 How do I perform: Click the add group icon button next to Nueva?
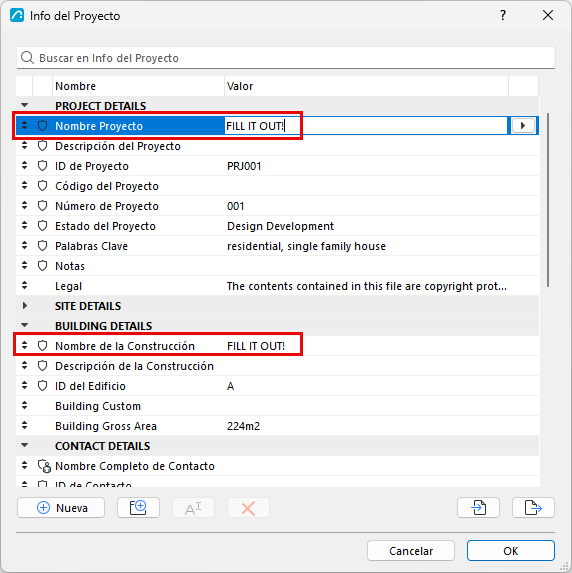pos(138,508)
